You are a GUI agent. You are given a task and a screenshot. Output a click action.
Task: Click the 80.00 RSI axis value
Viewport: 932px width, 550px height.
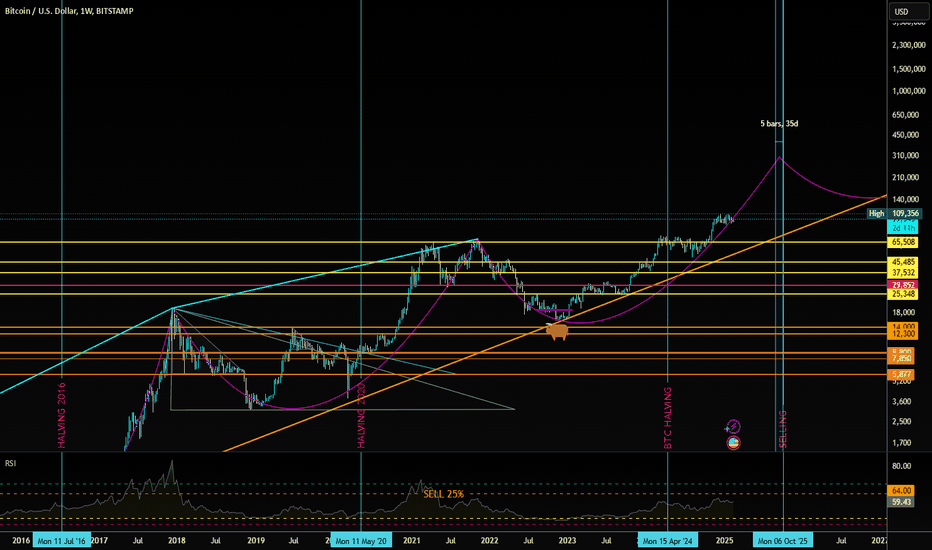point(902,466)
